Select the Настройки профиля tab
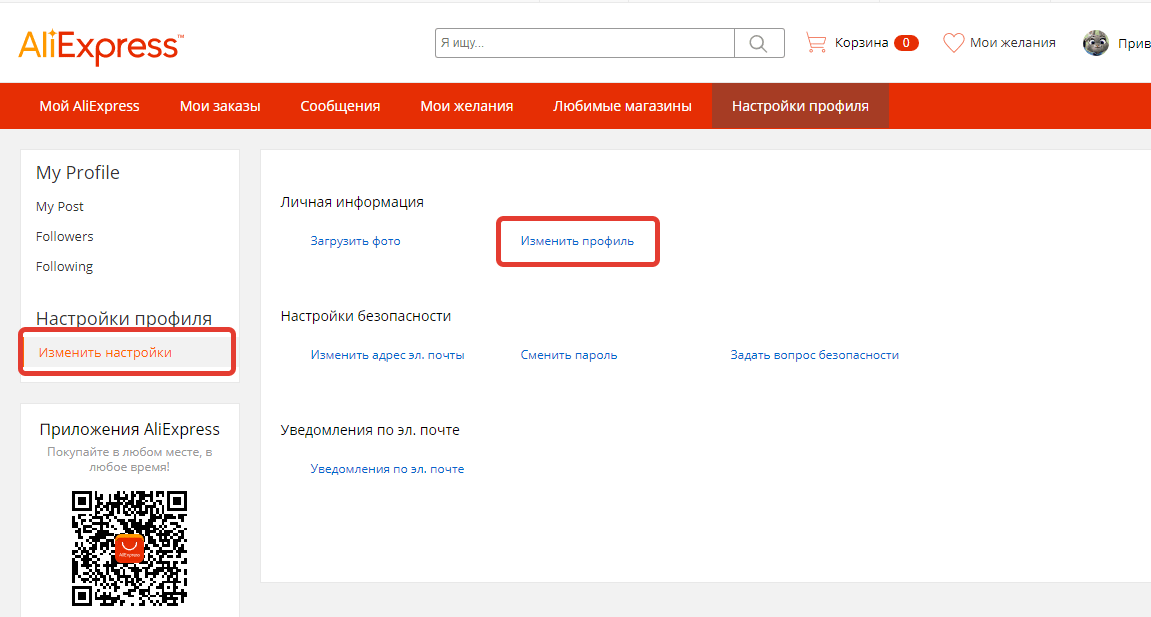1151x617 pixels. 800,106
